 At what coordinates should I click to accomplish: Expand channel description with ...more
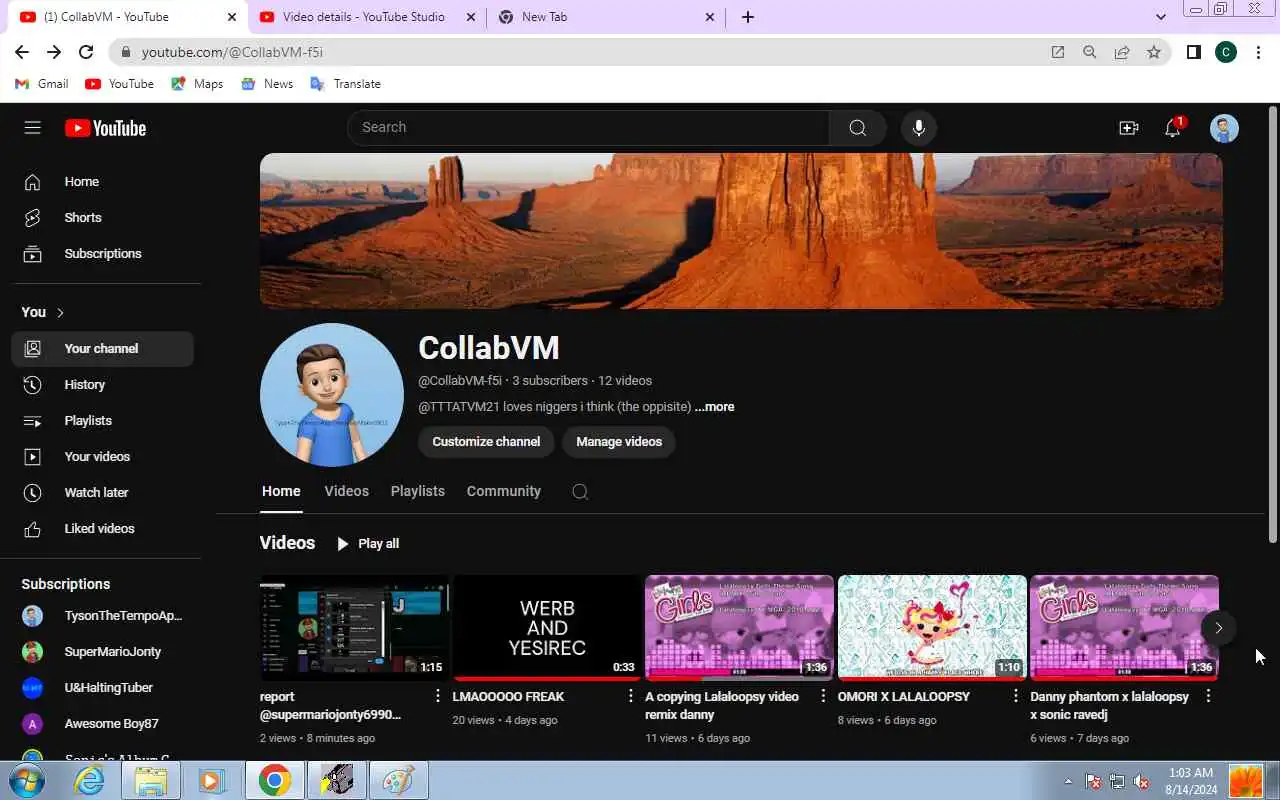pyautogui.click(x=715, y=407)
